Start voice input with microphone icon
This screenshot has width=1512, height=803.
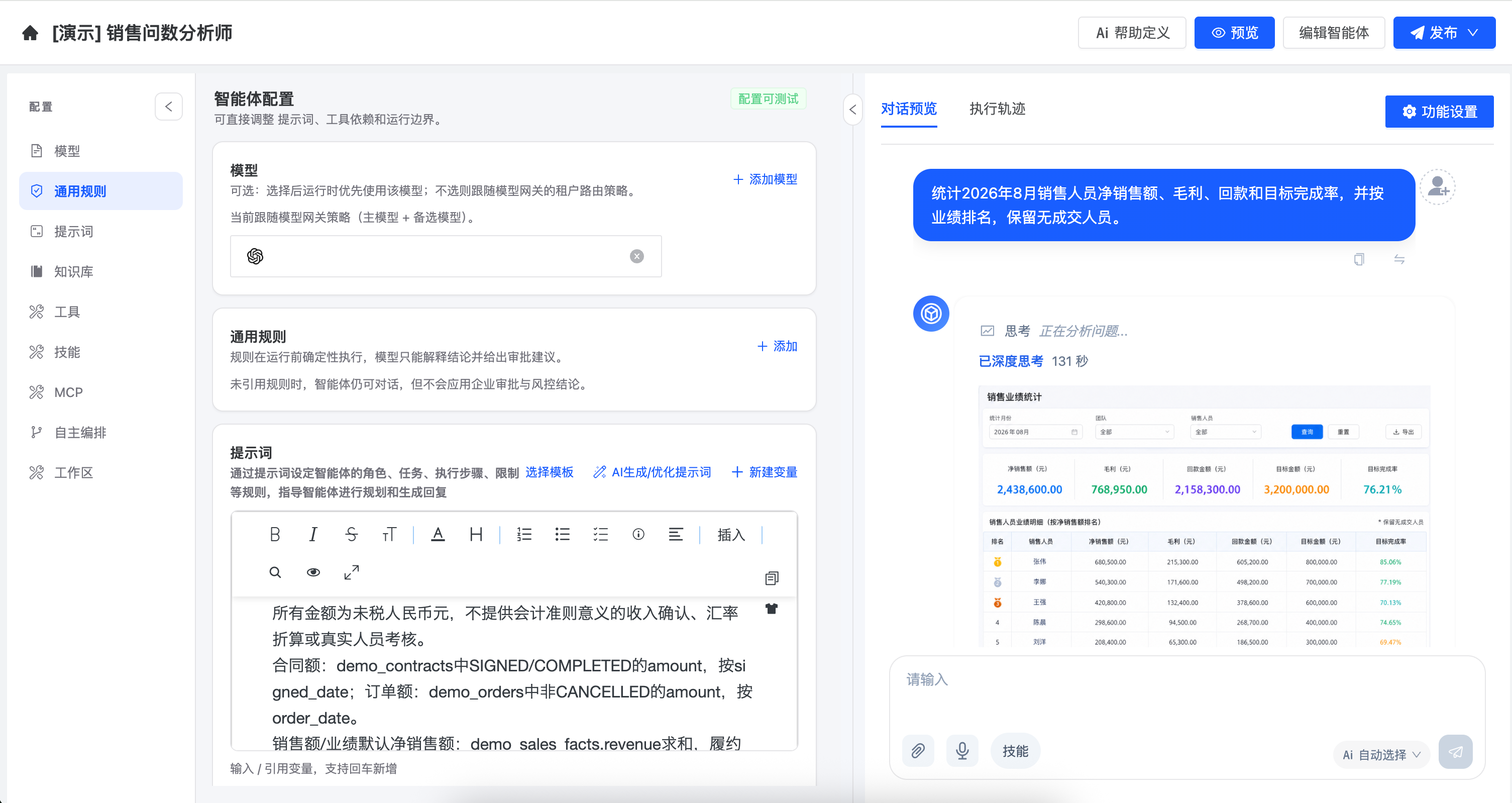click(x=962, y=751)
